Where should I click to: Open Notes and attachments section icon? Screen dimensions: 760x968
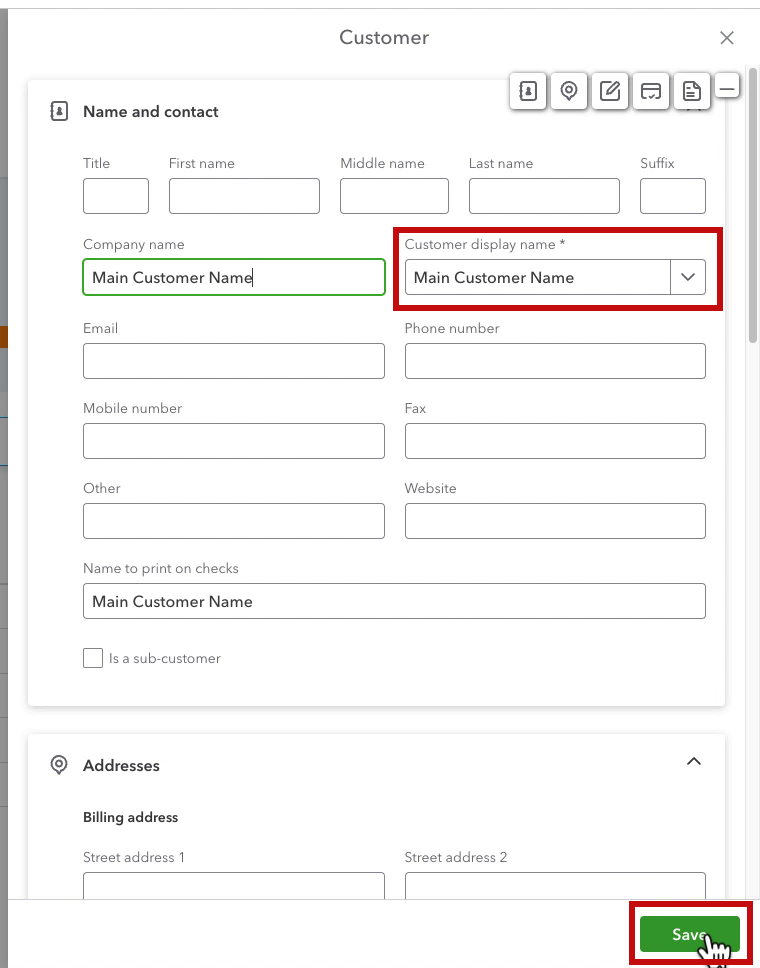tap(610, 91)
